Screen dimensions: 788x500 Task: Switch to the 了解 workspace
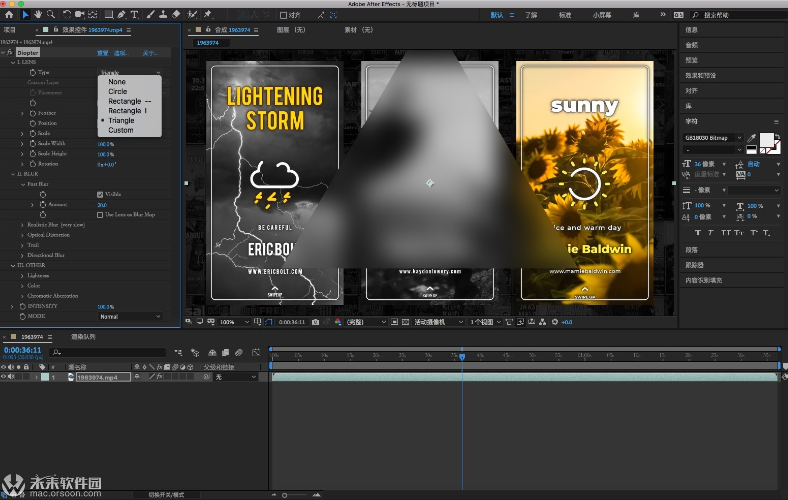[530, 15]
